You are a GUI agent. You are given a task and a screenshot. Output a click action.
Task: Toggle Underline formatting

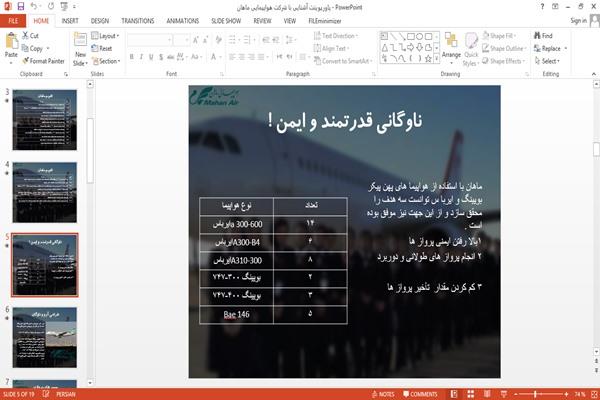pos(151,57)
